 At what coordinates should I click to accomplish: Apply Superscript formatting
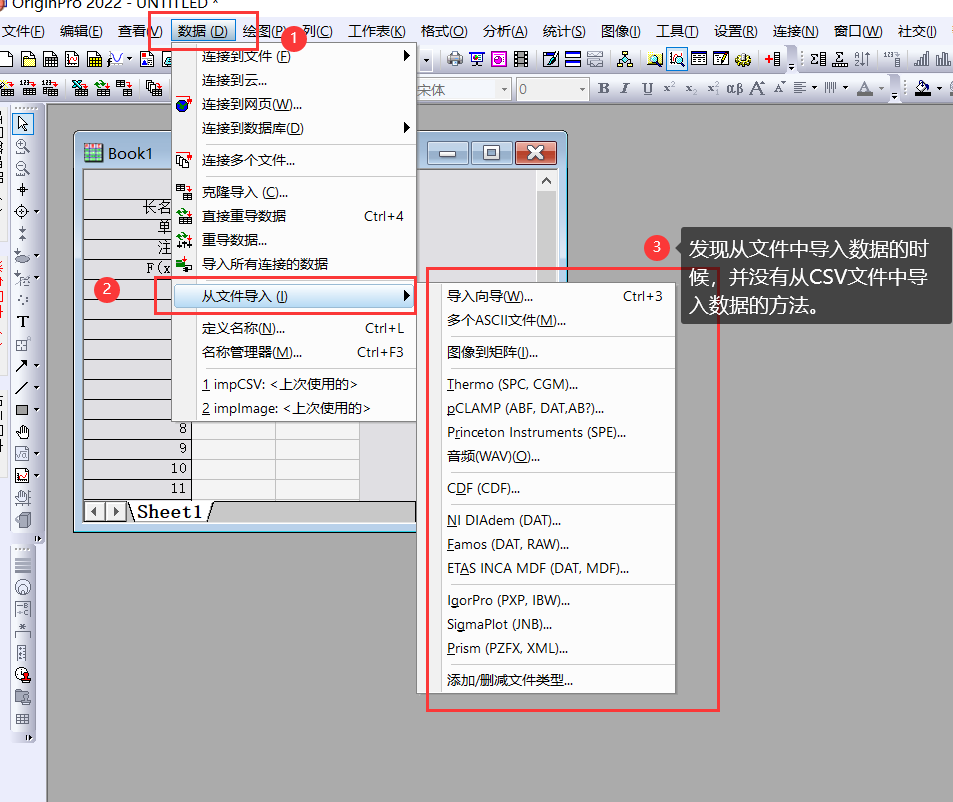[669, 89]
